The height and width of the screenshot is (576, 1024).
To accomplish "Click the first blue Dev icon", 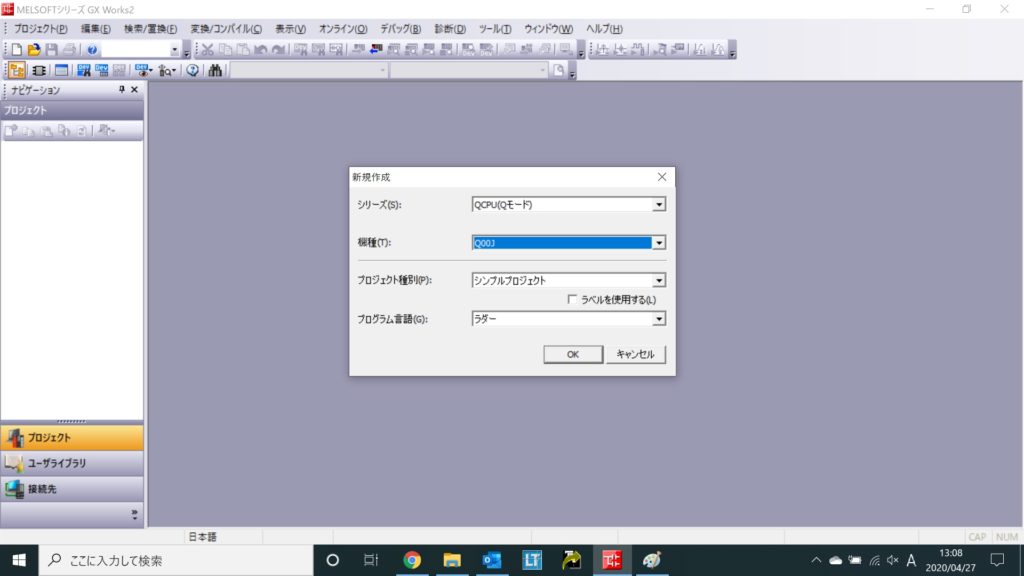I will (x=84, y=71).
